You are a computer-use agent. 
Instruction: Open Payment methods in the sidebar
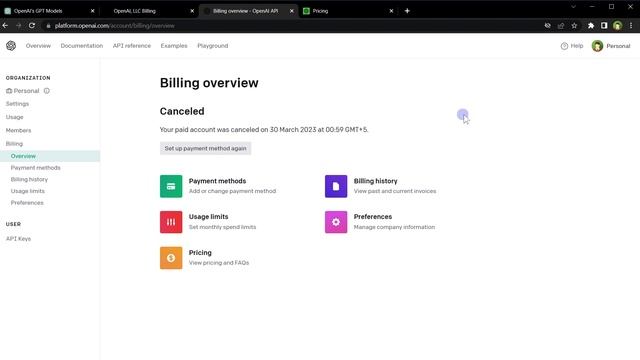pyautogui.click(x=36, y=168)
